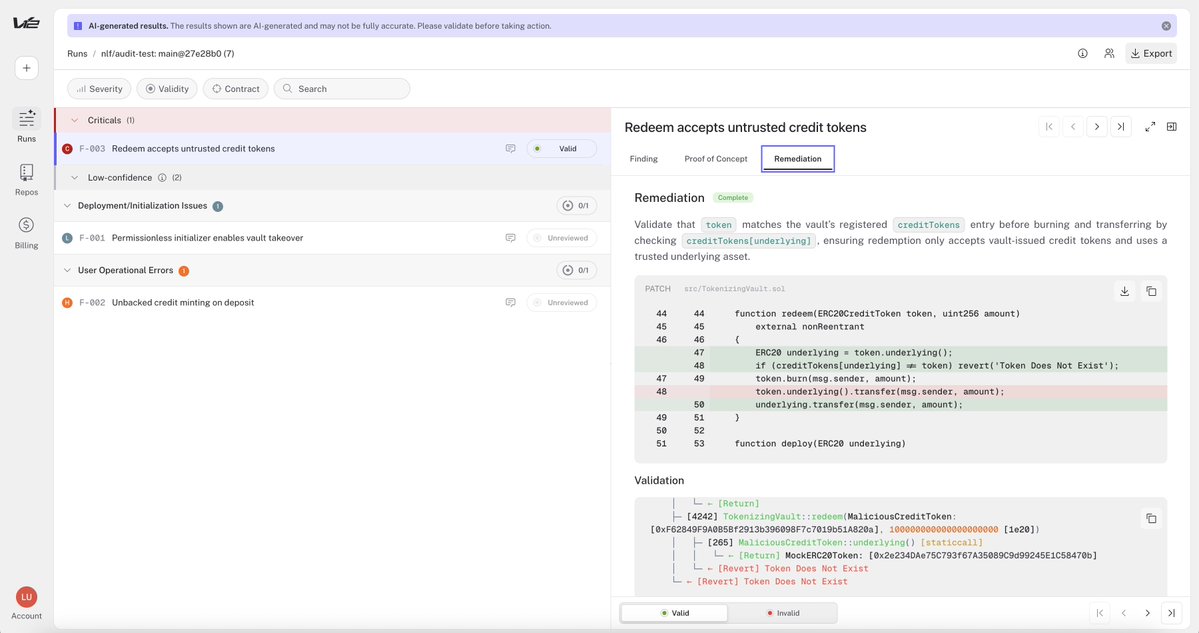Click the nlf/audit-test breadcrumb
This screenshot has height=633, width=1199.
click(167, 54)
